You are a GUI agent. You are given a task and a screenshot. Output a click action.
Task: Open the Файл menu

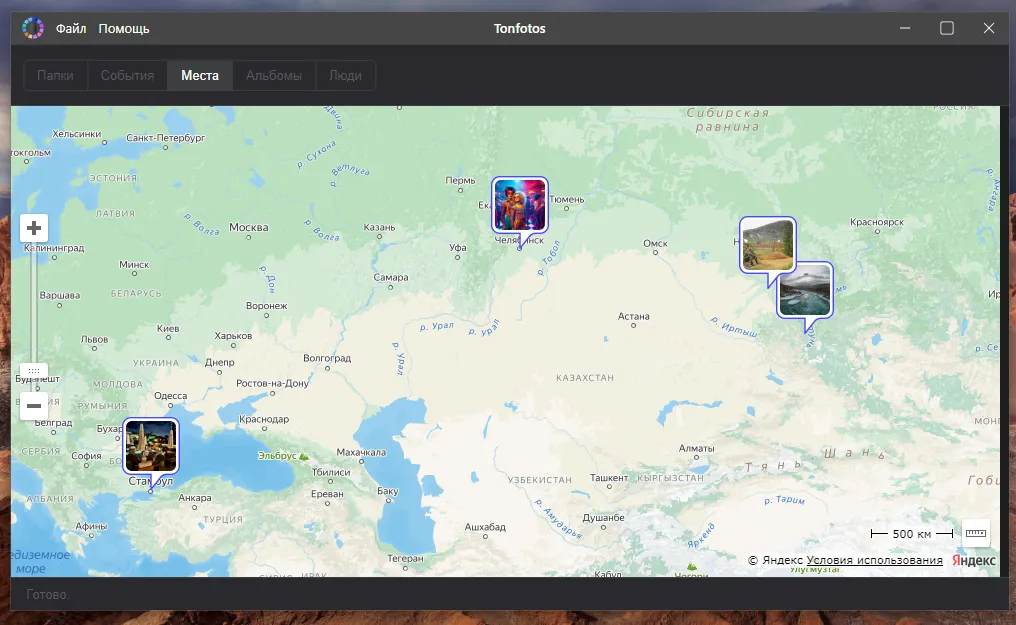tap(71, 28)
